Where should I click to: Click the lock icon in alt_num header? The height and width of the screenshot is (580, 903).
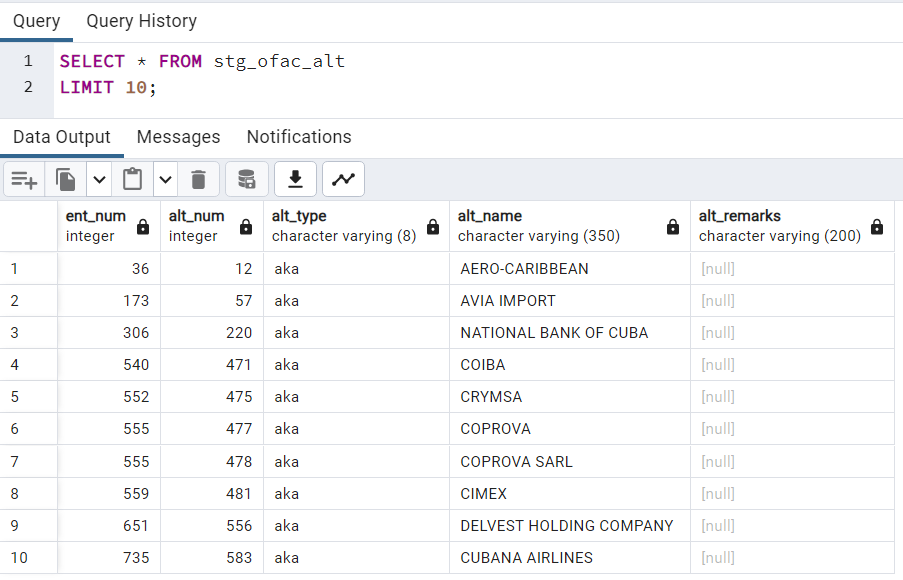click(246, 227)
